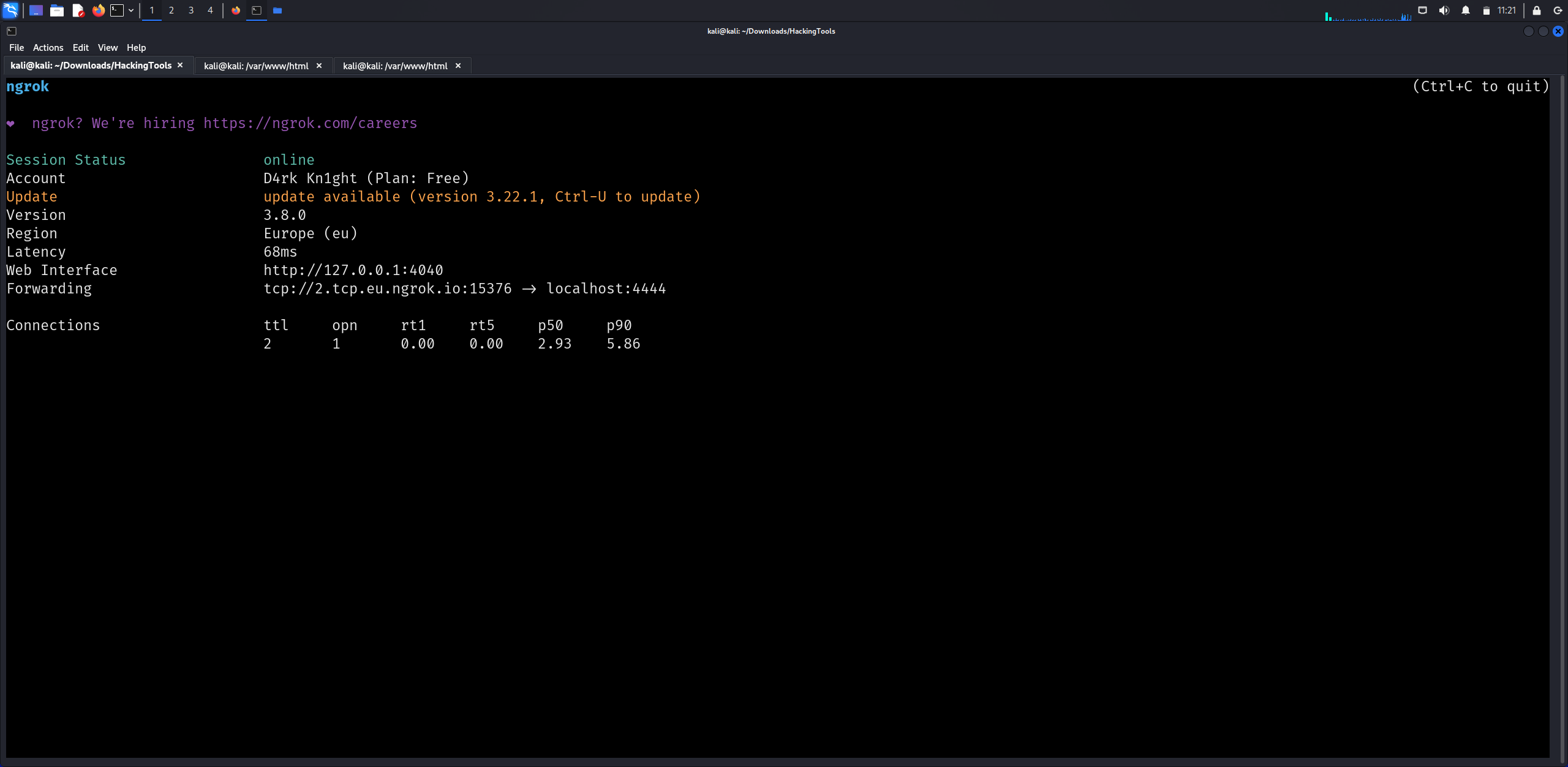Click the region value 'Europe (eu)'
The image size is (1568, 767).
click(311, 233)
